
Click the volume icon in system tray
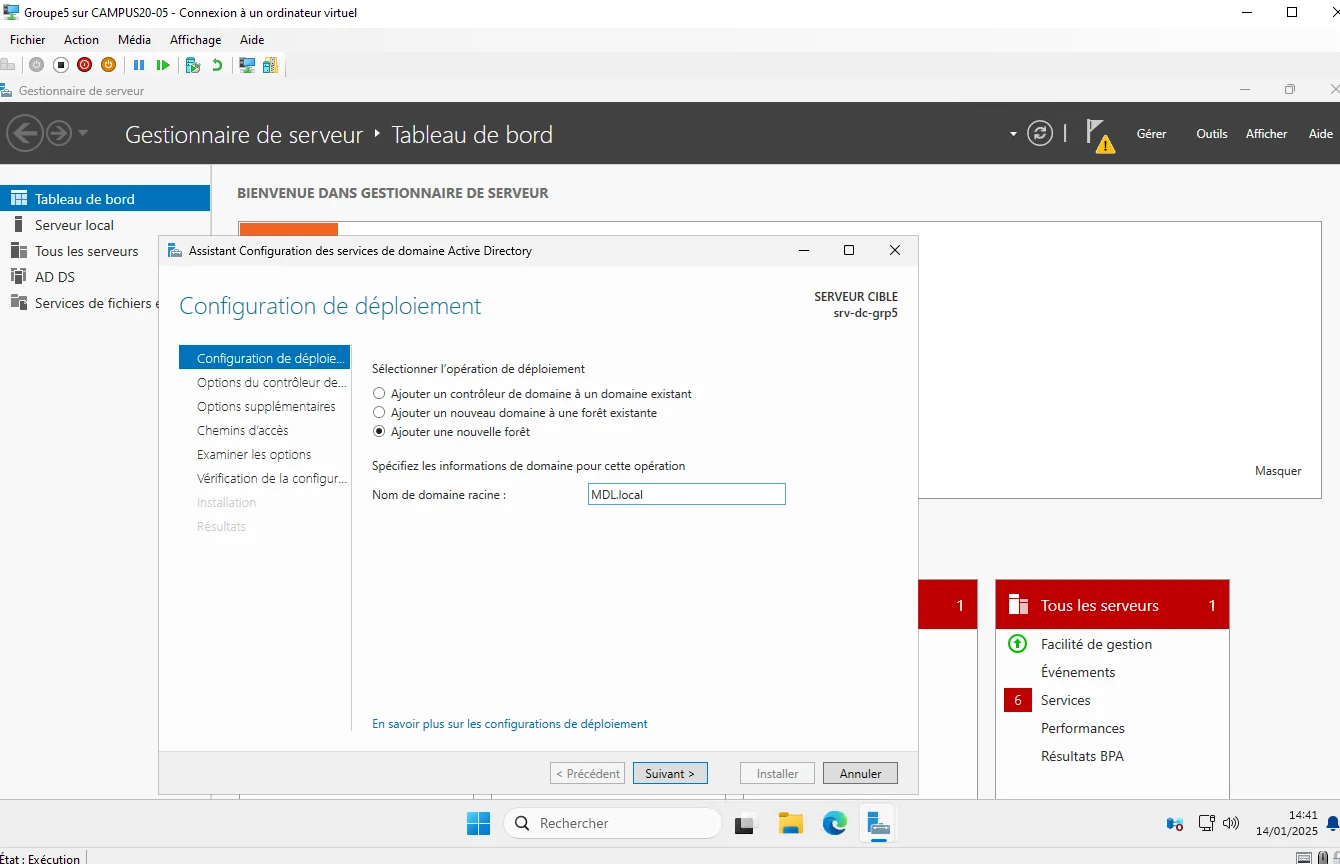tap(1231, 823)
